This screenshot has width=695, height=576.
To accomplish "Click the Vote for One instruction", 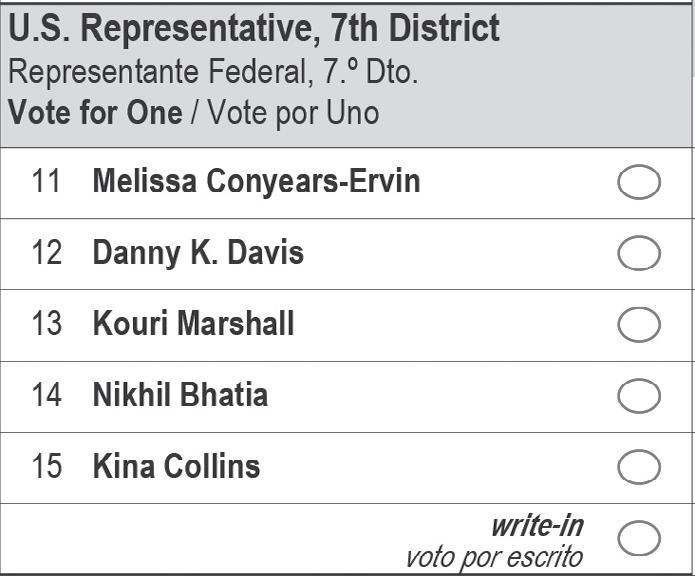I will point(95,113).
